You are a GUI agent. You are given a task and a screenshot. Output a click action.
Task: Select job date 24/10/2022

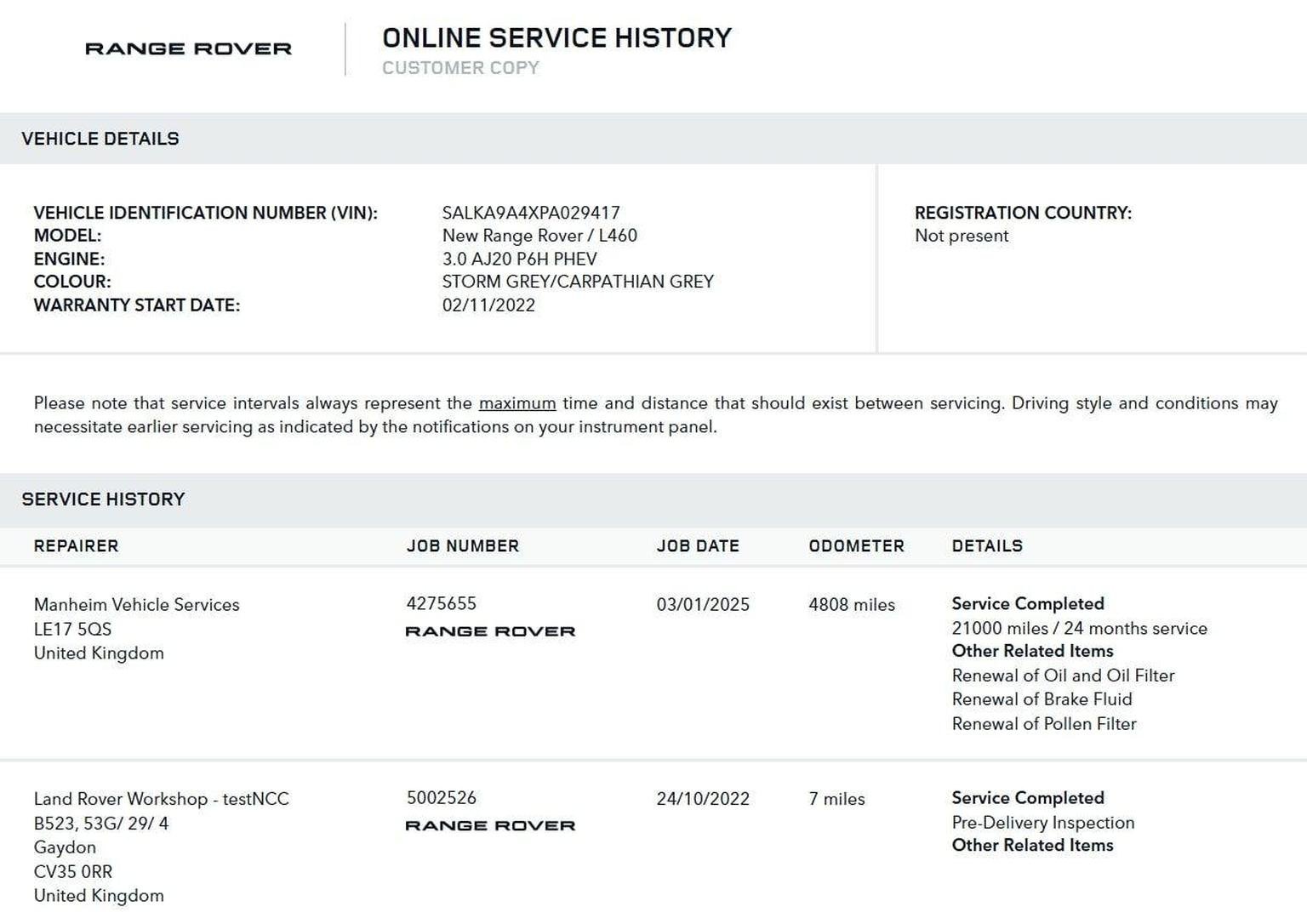(703, 799)
